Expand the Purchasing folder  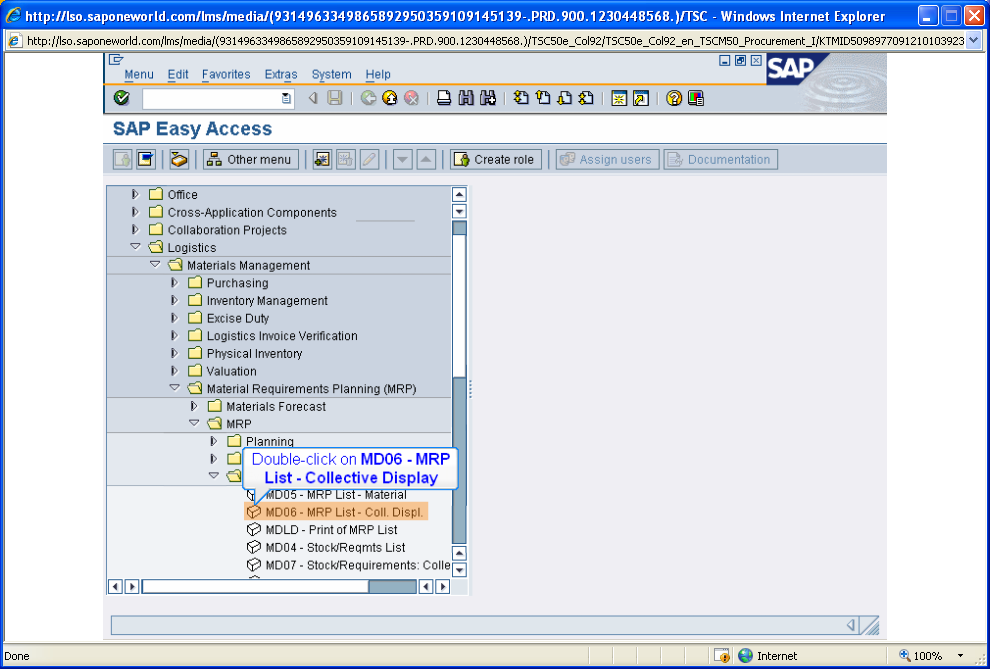[174, 283]
